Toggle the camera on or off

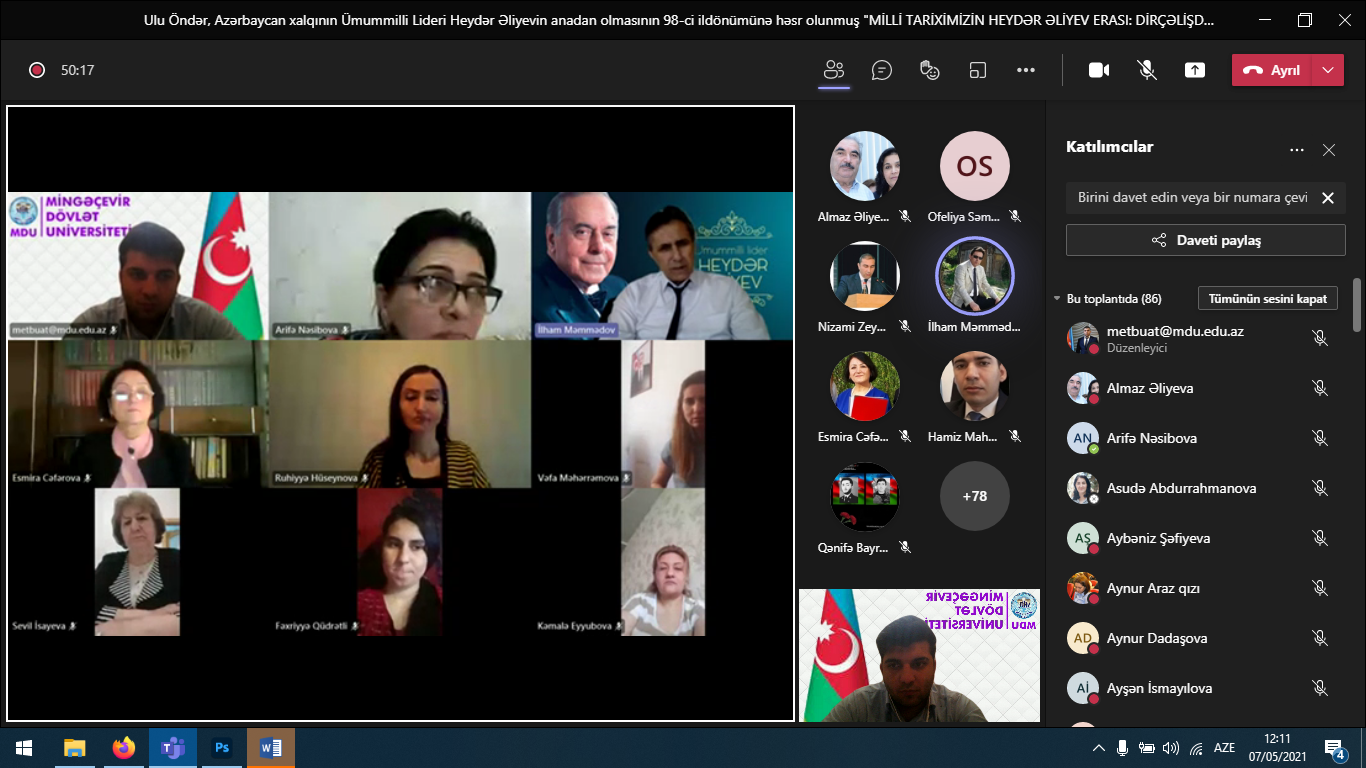coord(1099,70)
